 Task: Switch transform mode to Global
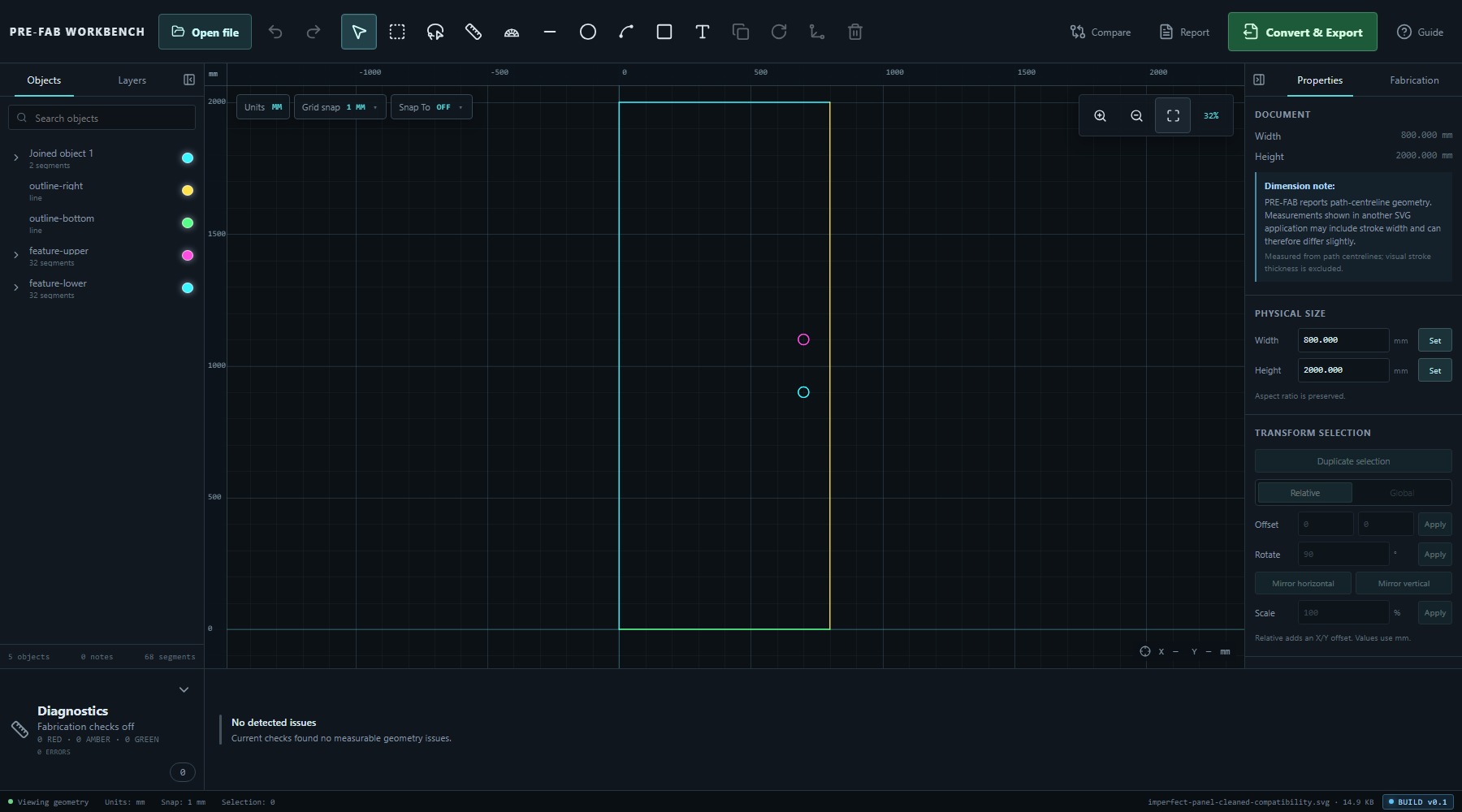click(1402, 493)
